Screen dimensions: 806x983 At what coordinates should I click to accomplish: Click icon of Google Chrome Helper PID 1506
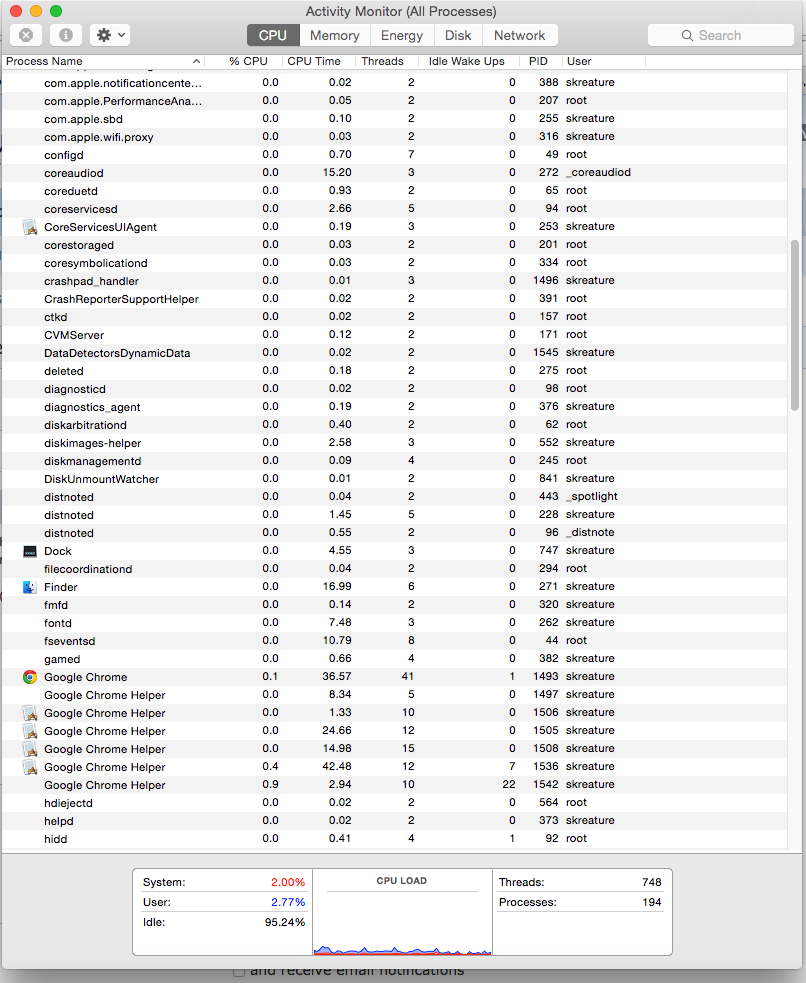point(29,713)
